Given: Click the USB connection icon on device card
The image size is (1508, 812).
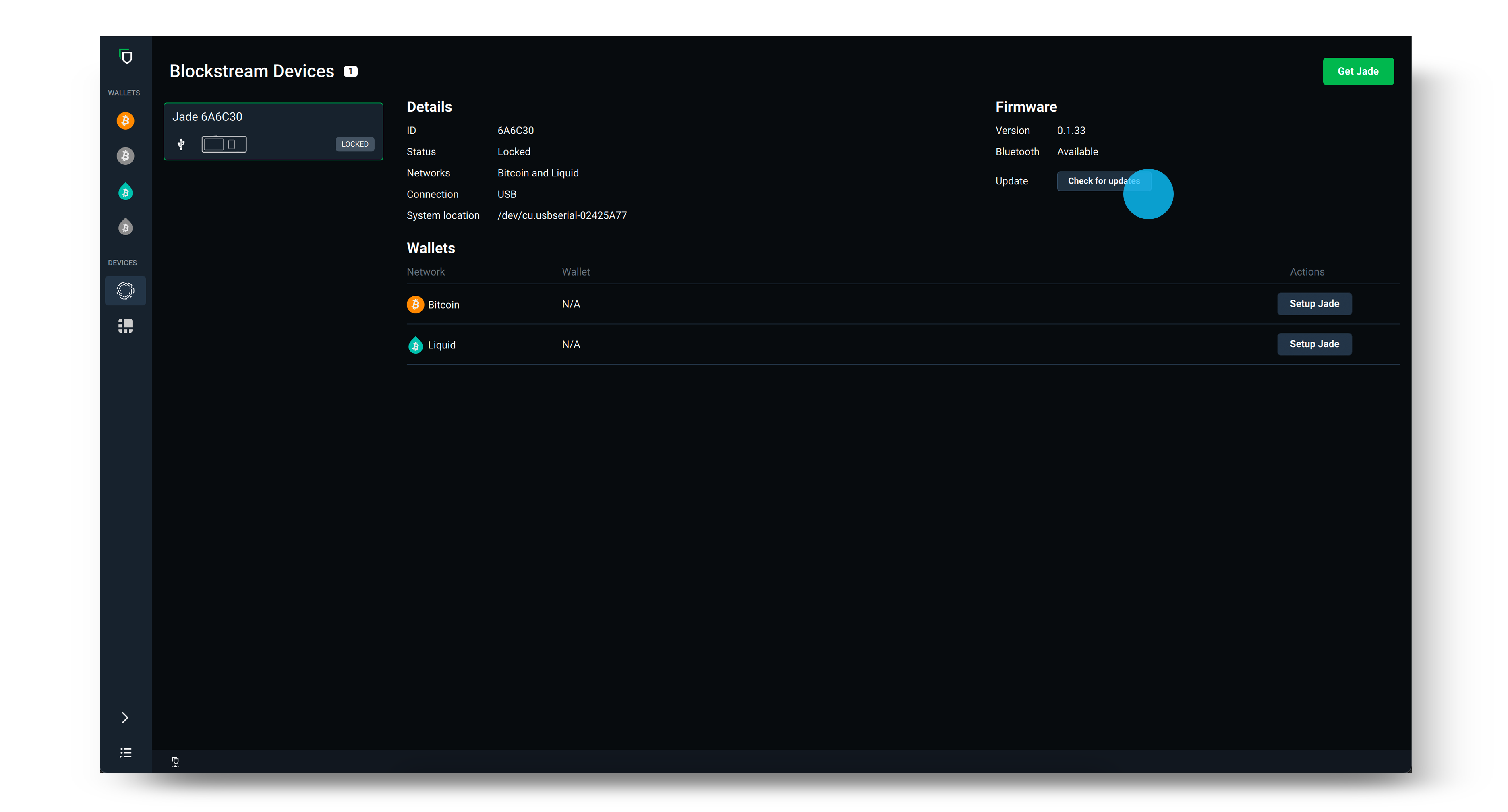Looking at the screenshot, I should click(181, 144).
